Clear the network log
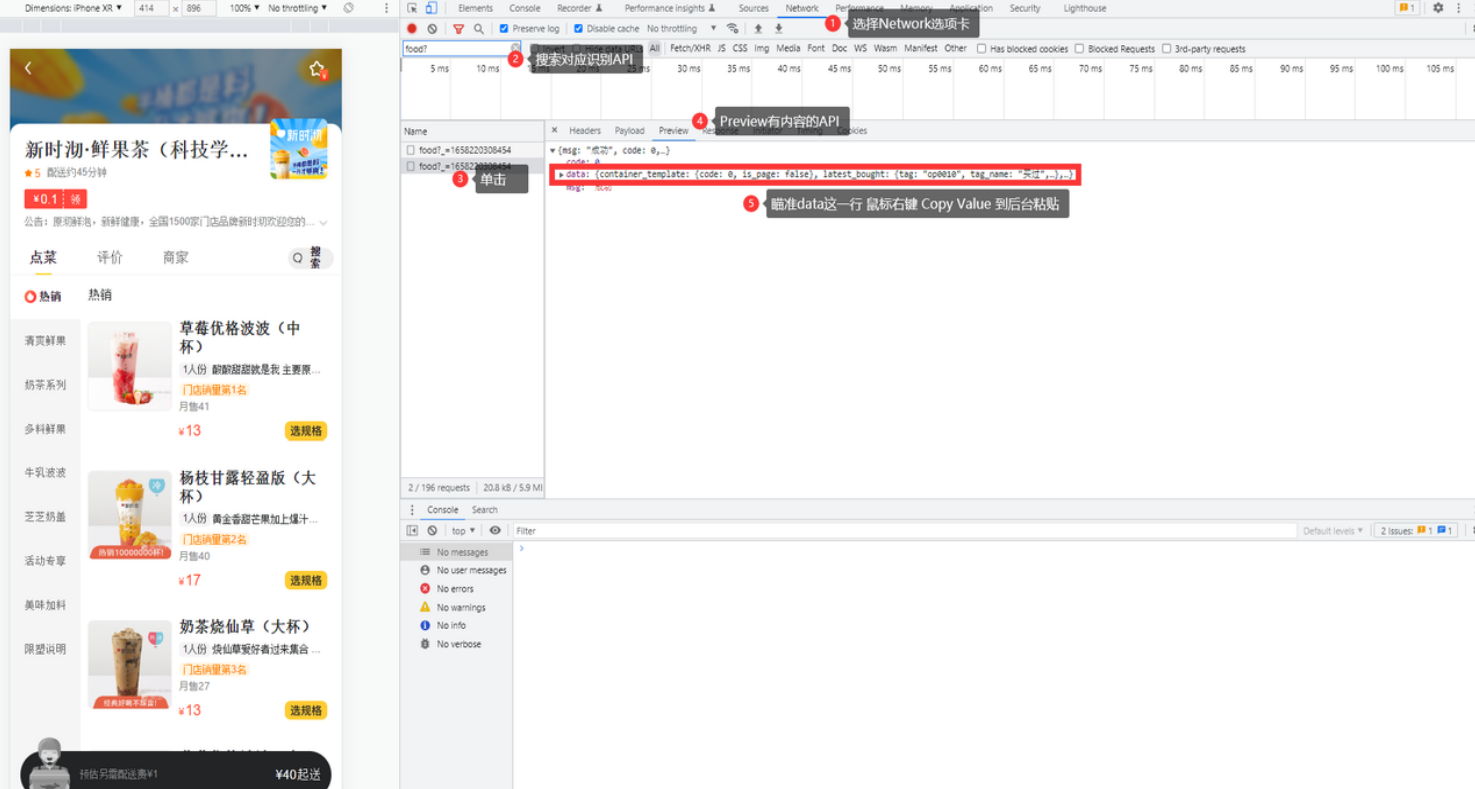The image size is (1475, 789). point(432,29)
